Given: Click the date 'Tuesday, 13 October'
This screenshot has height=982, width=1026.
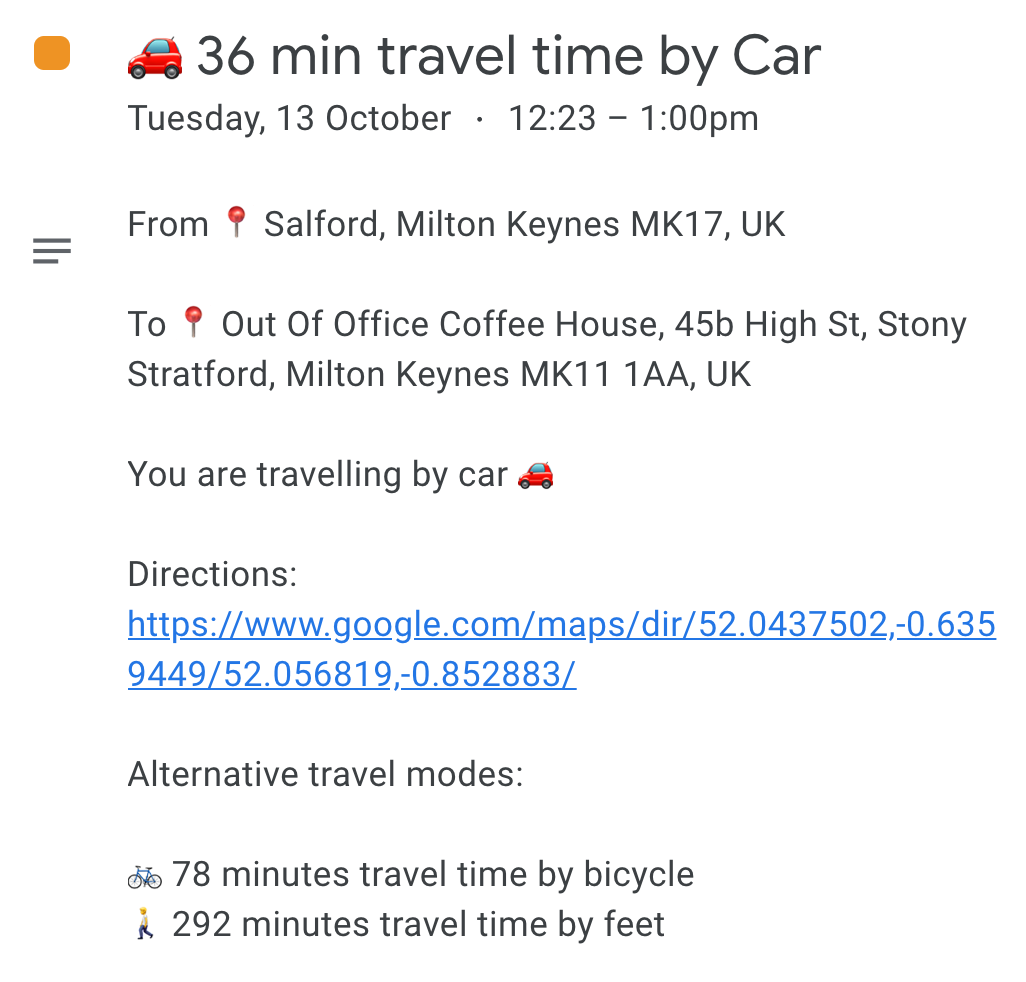Looking at the screenshot, I should coord(289,119).
